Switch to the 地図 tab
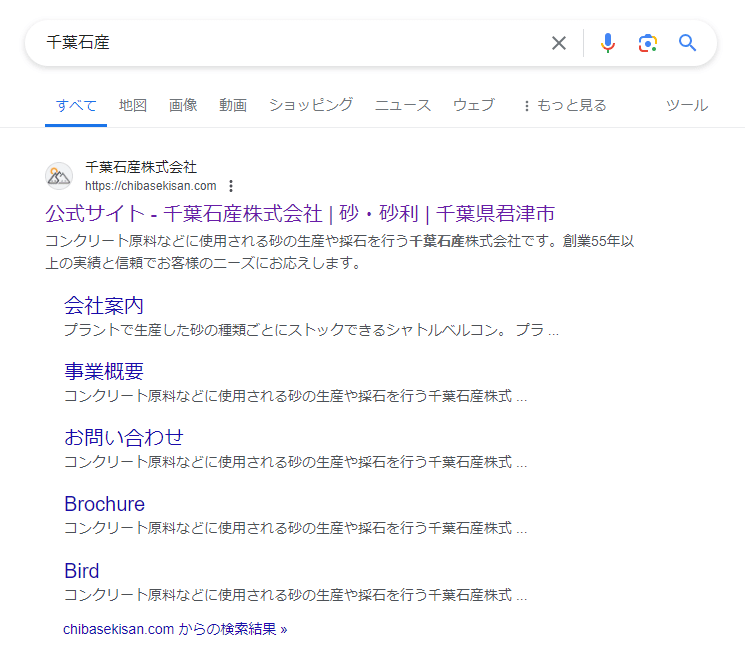 click(x=133, y=105)
